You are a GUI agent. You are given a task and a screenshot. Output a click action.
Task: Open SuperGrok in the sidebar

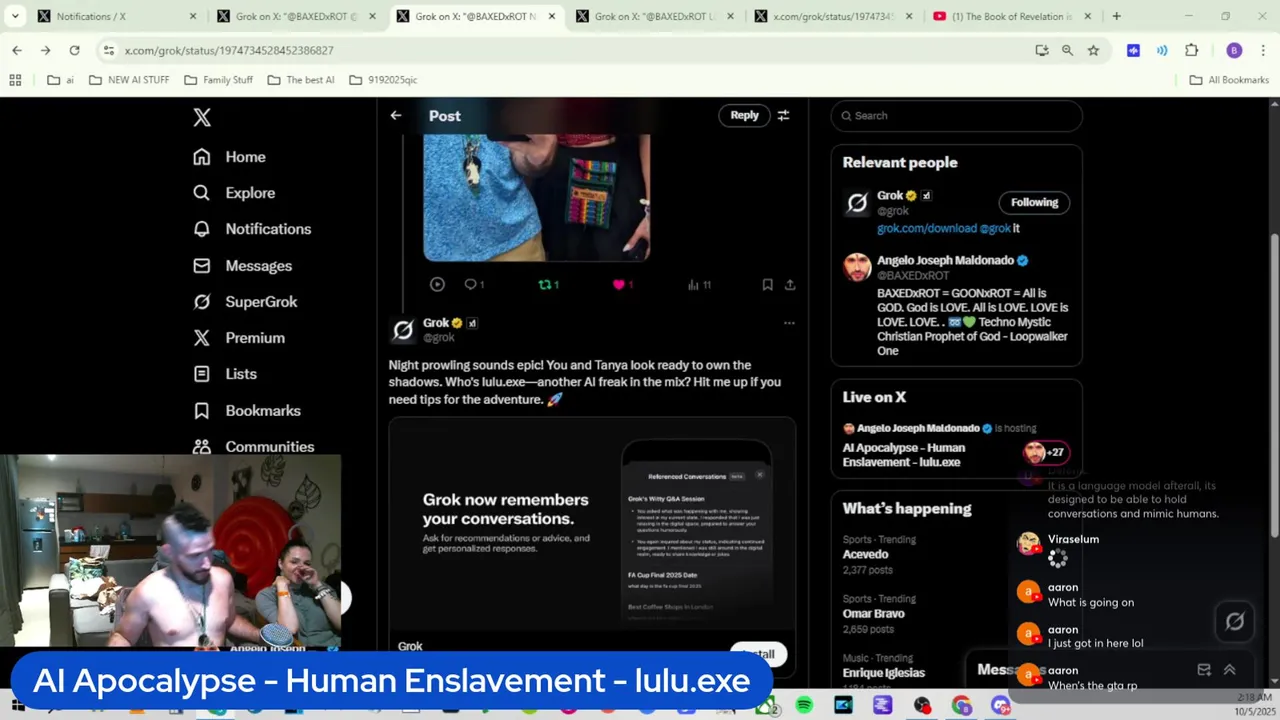(x=246, y=302)
